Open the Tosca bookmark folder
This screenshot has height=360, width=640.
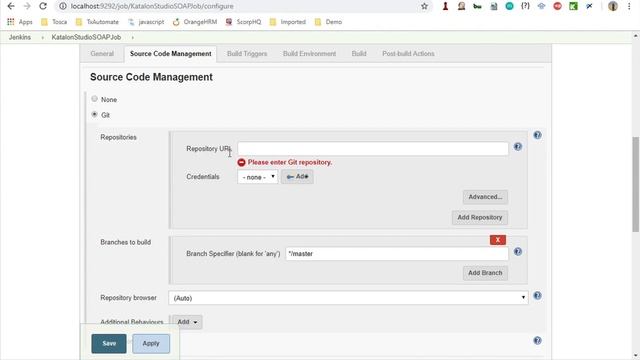[54, 22]
